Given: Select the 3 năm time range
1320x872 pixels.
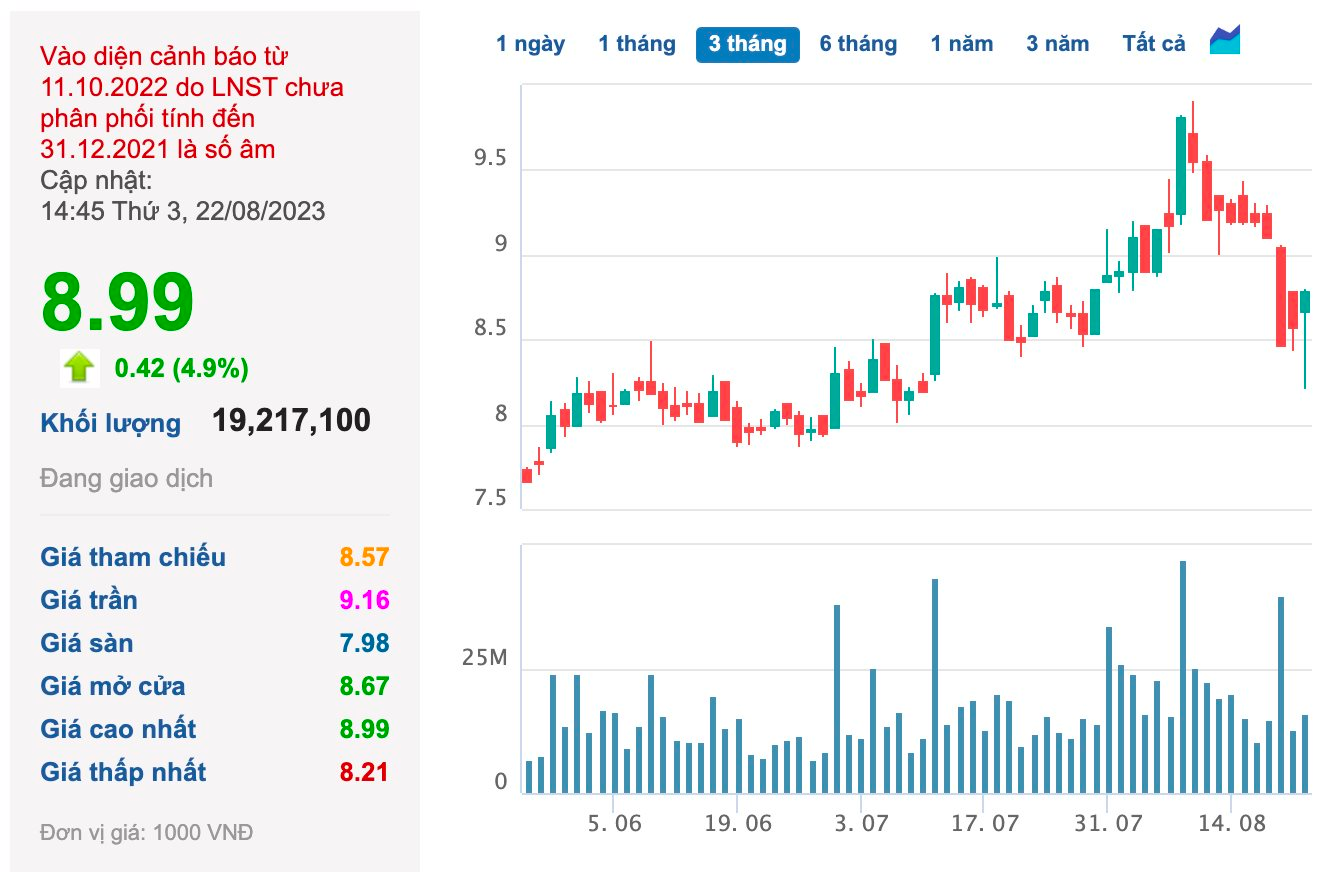Looking at the screenshot, I should point(1057,44).
